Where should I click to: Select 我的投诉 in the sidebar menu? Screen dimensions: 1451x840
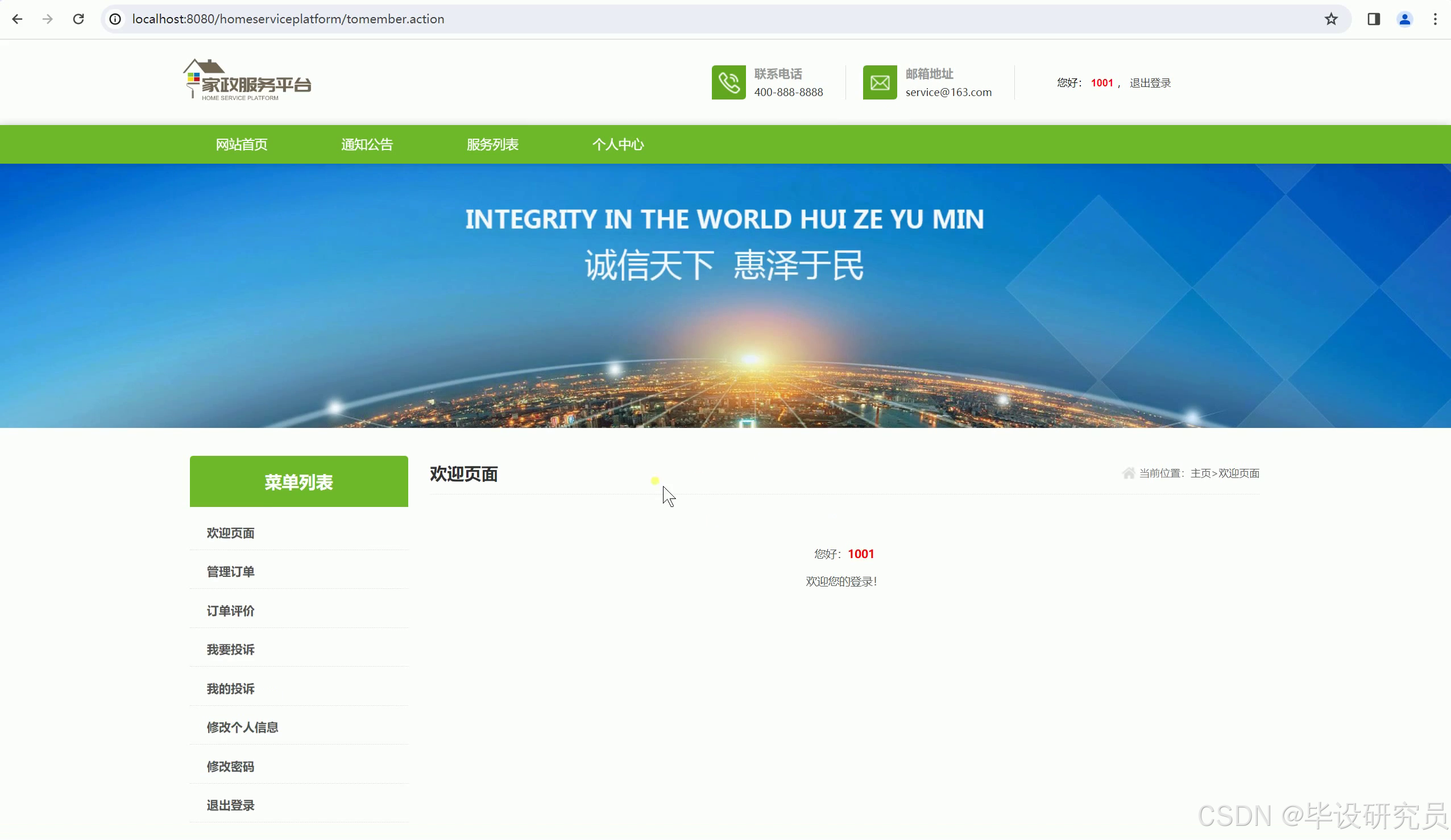point(230,689)
